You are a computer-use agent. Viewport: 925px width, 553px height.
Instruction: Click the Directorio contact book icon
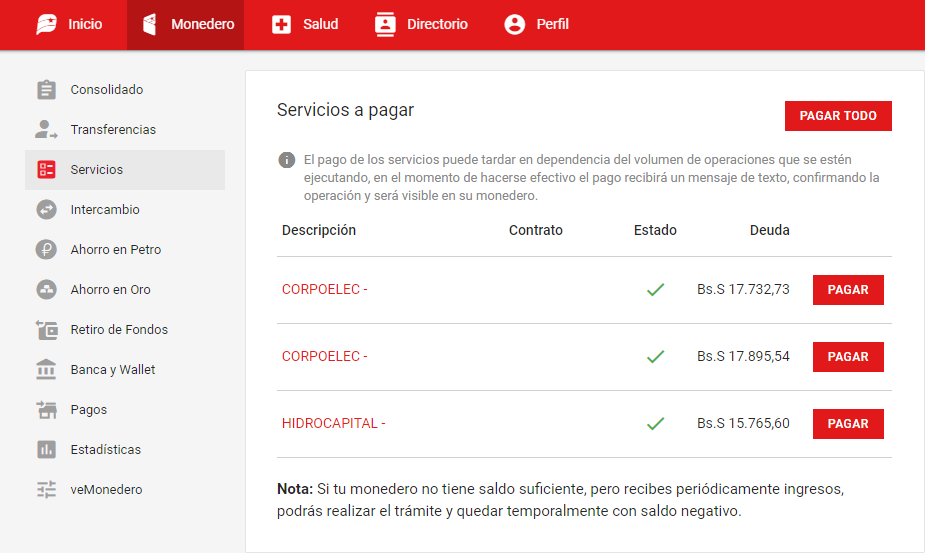click(x=385, y=24)
